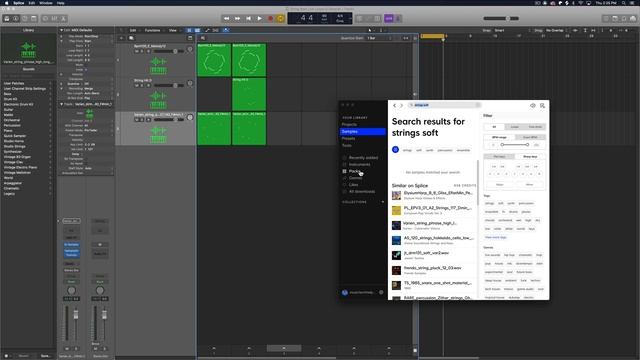Show Tracks view button
This screenshot has height=360, width=640.
pyautogui.click(x=198, y=30)
